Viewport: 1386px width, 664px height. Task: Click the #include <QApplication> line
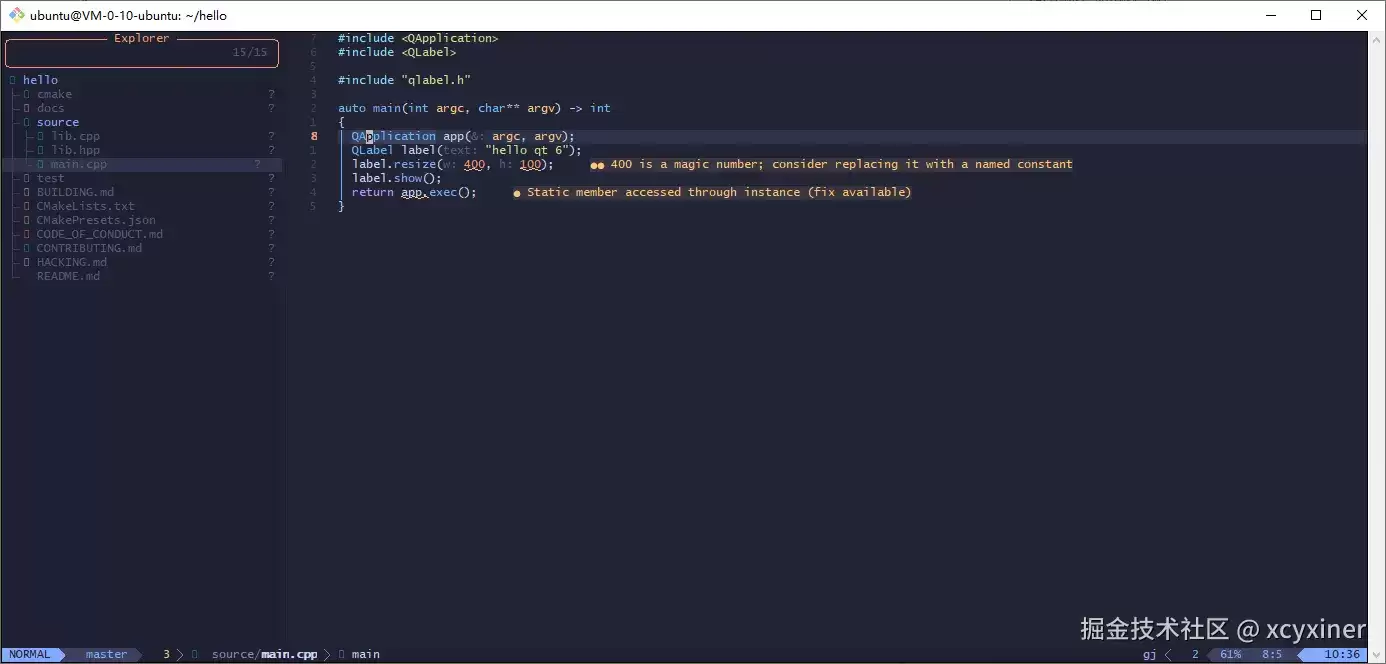tap(418, 38)
